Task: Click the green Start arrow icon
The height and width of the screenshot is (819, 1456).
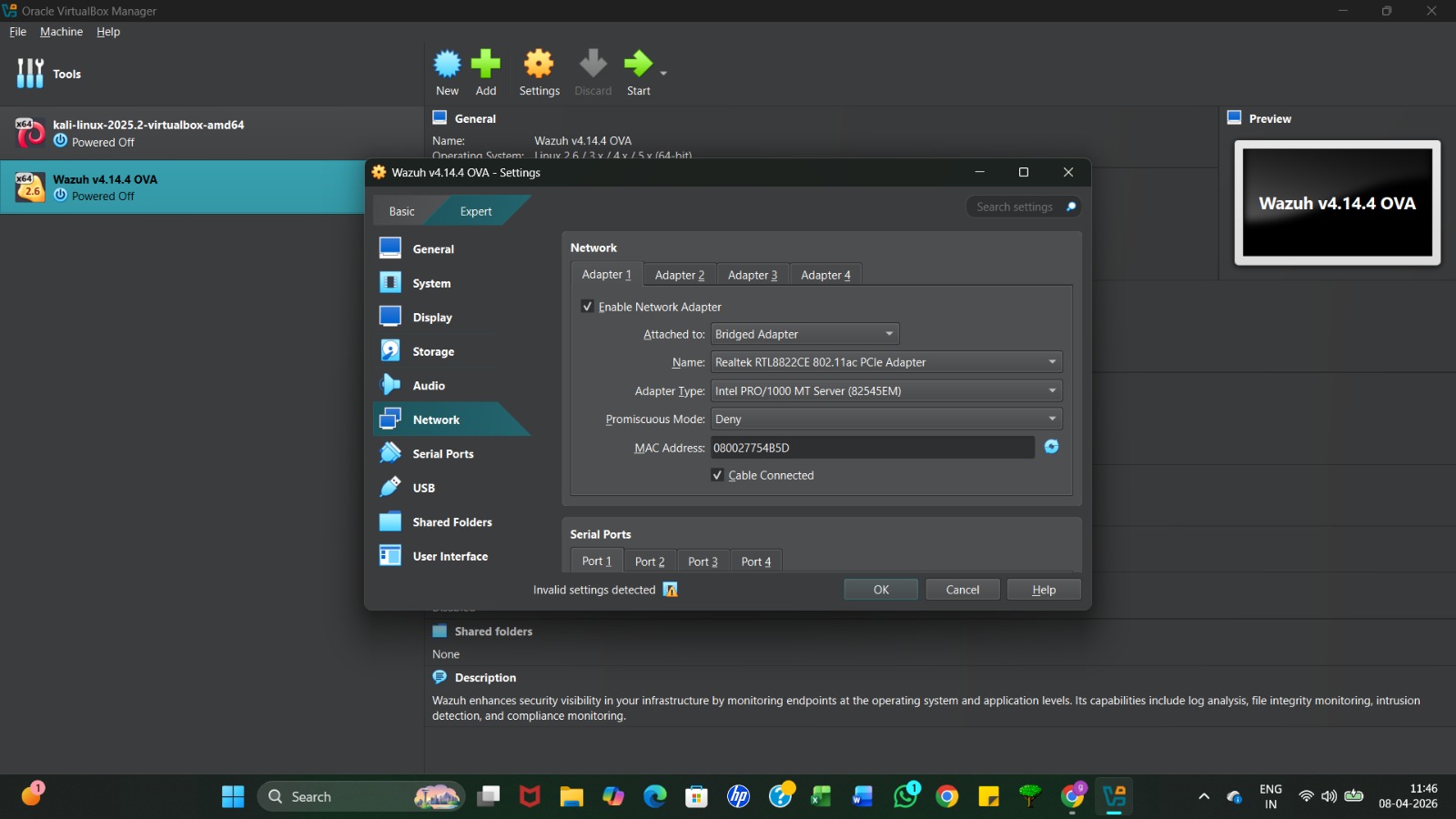Action: pyautogui.click(x=638, y=64)
